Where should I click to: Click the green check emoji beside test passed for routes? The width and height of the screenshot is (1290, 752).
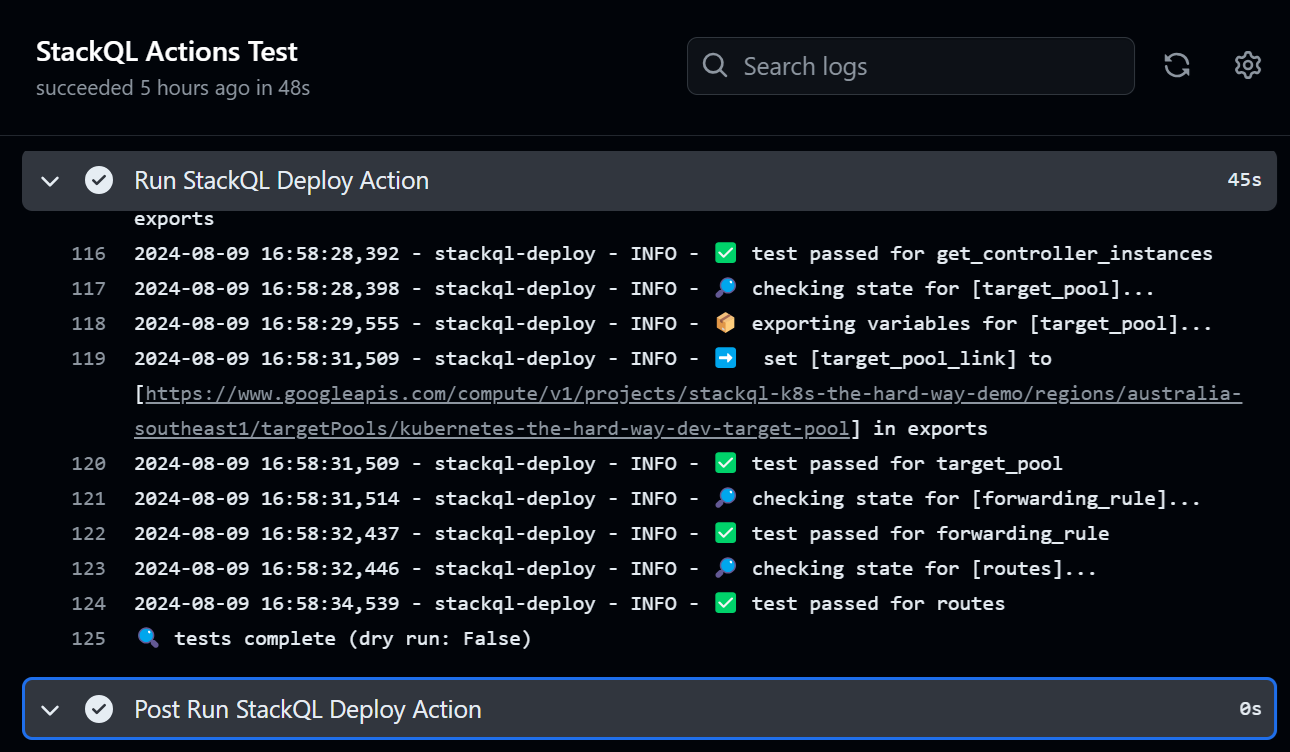(725, 602)
